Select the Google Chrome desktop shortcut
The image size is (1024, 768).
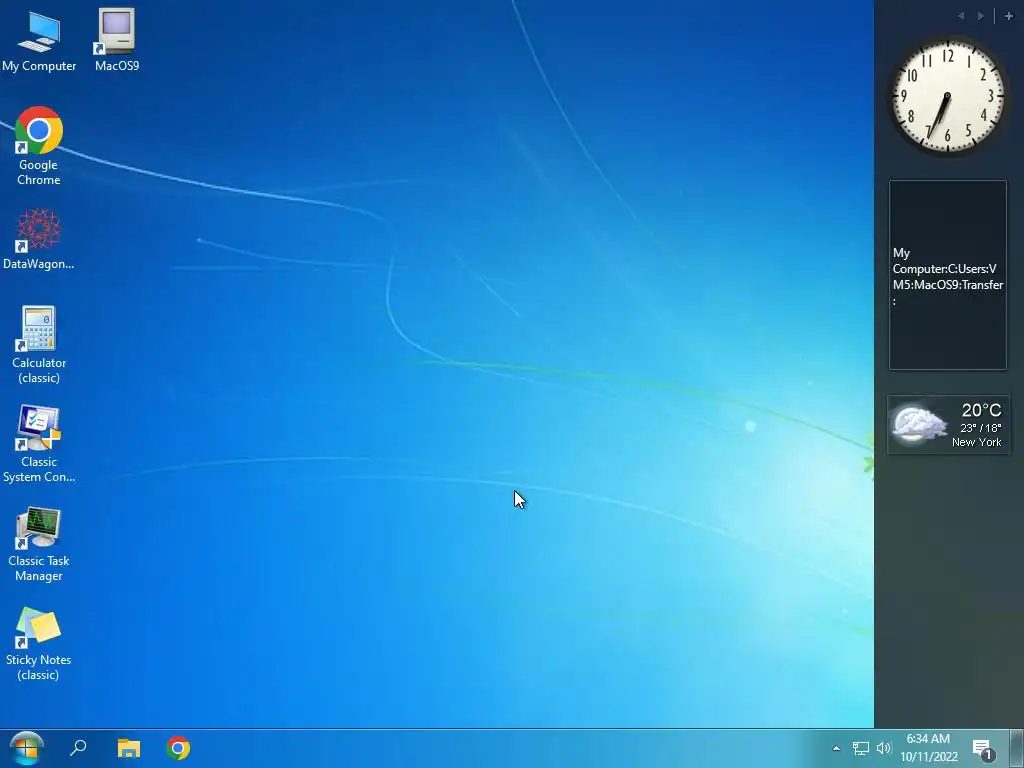pyautogui.click(x=39, y=146)
